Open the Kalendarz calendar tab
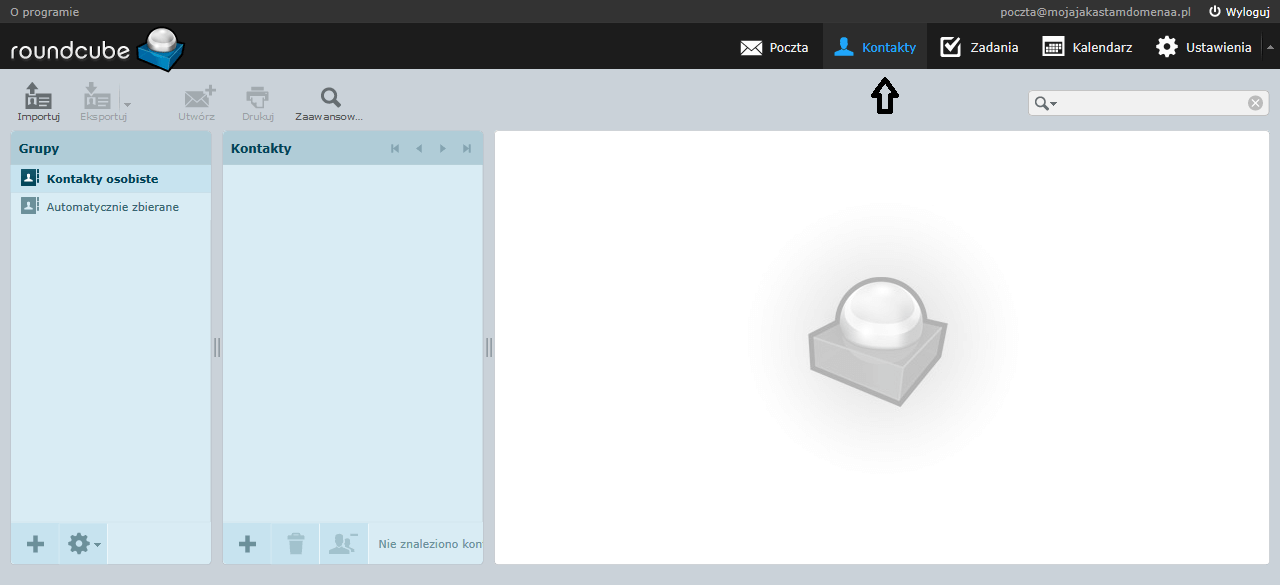 1087,47
